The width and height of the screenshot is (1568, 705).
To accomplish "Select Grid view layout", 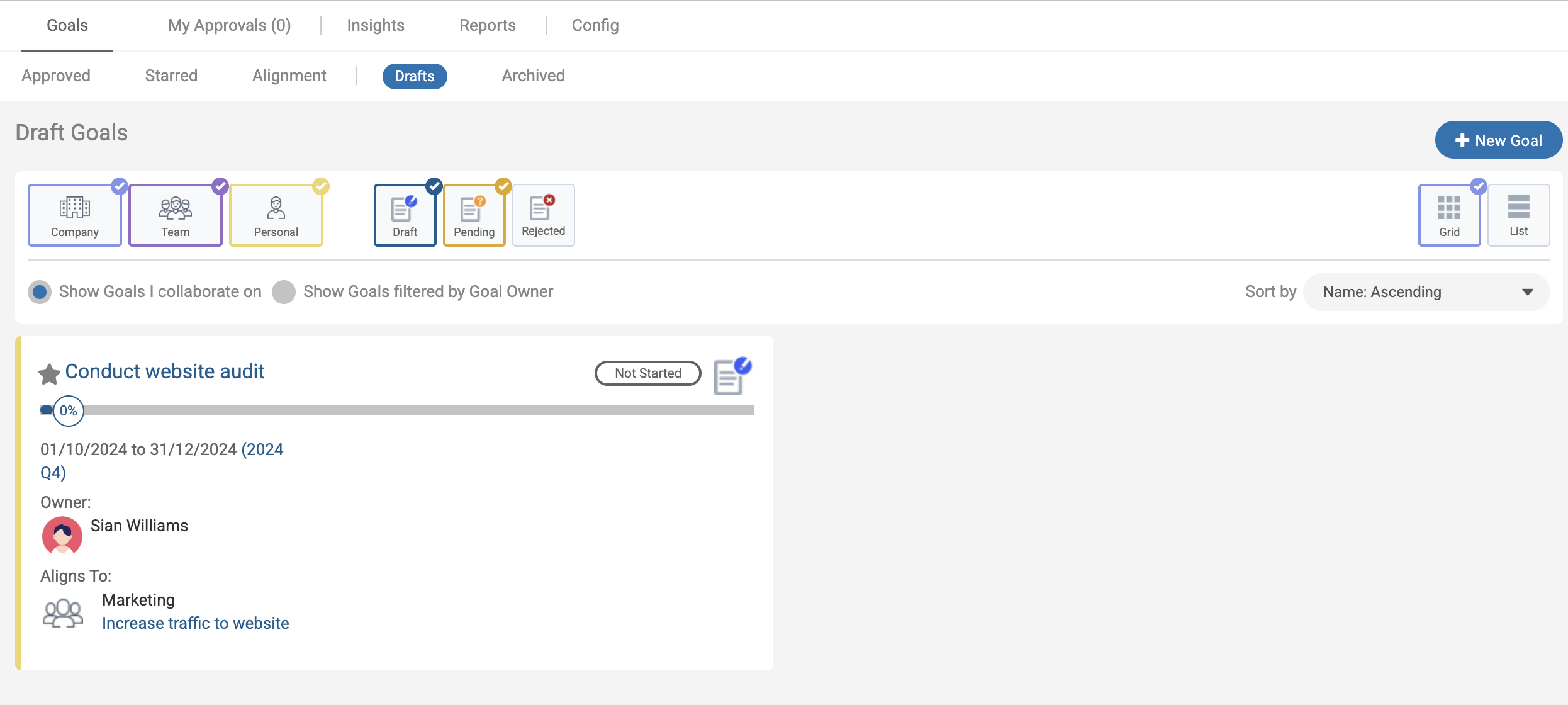I will click(x=1448, y=215).
